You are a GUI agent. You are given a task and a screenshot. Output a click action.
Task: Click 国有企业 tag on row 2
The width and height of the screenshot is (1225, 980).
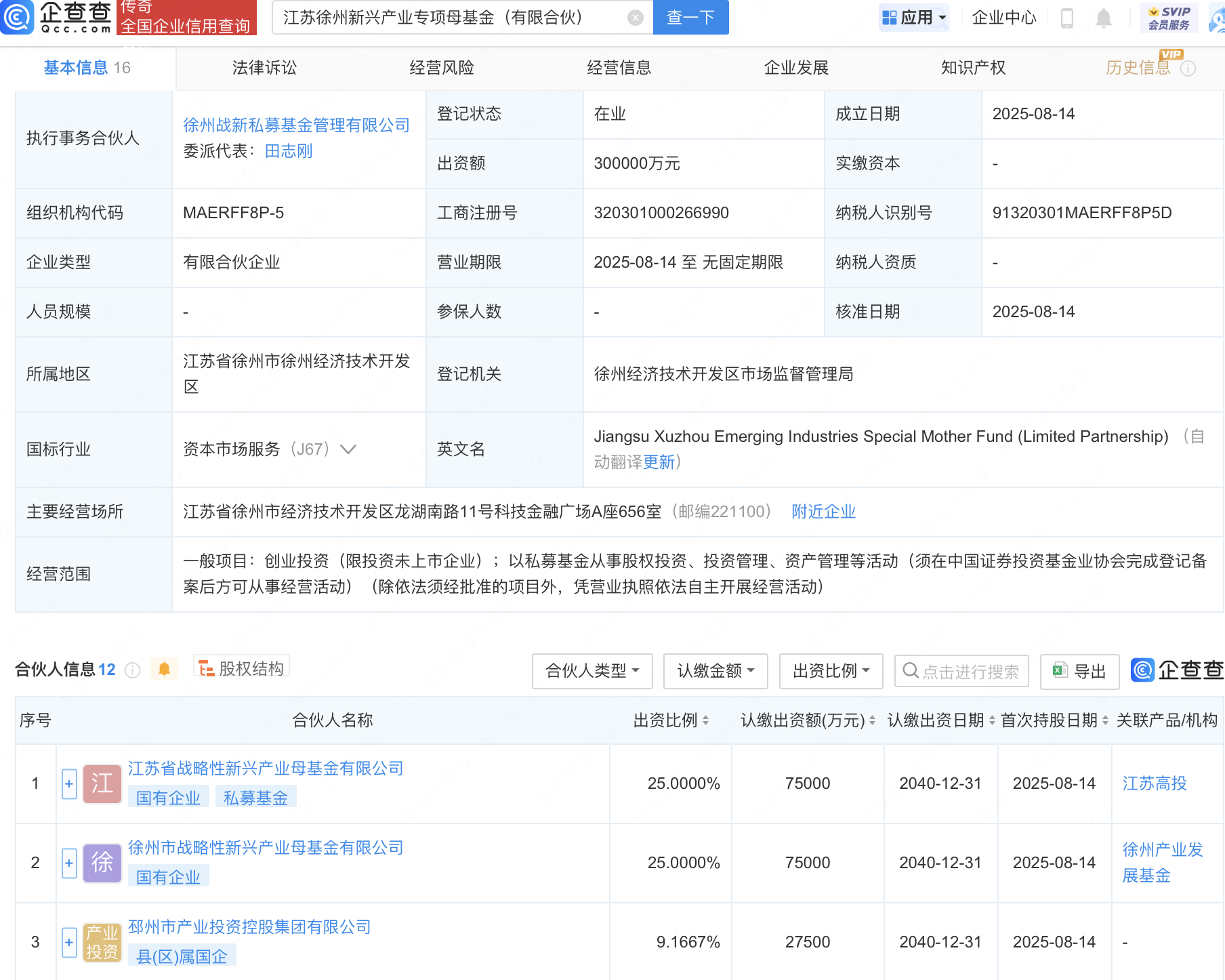pyautogui.click(x=168, y=877)
